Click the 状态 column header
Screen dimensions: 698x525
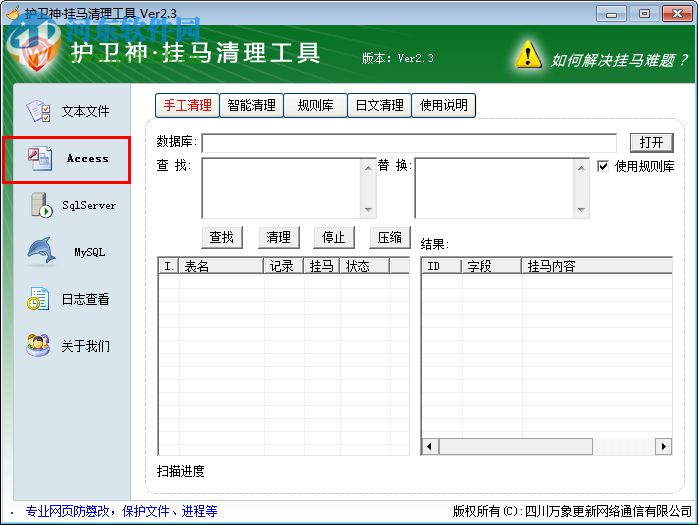[x=365, y=266]
